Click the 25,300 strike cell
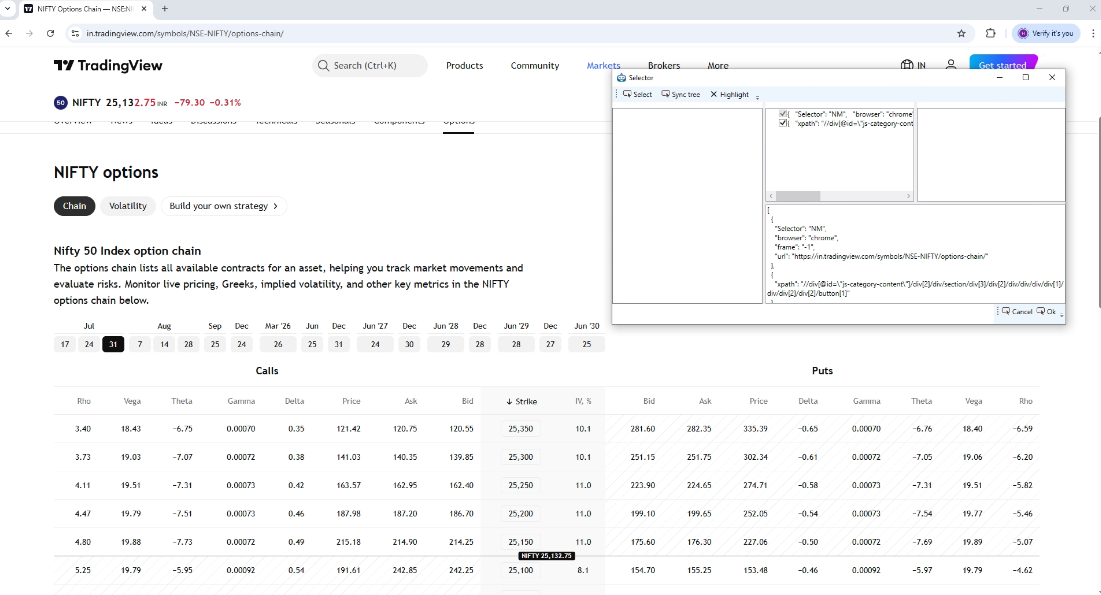Image resolution: width=1101 pixels, height=595 pixels. pyautogui.click(x=521, y=457)
